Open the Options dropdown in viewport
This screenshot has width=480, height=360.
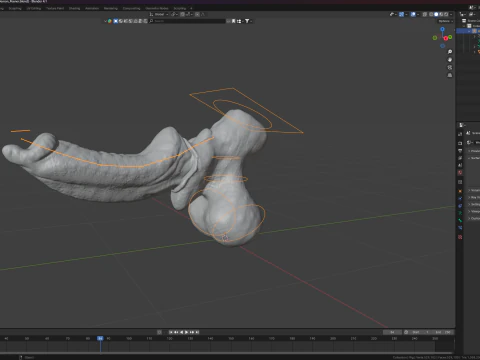click(x=446, y=21)
